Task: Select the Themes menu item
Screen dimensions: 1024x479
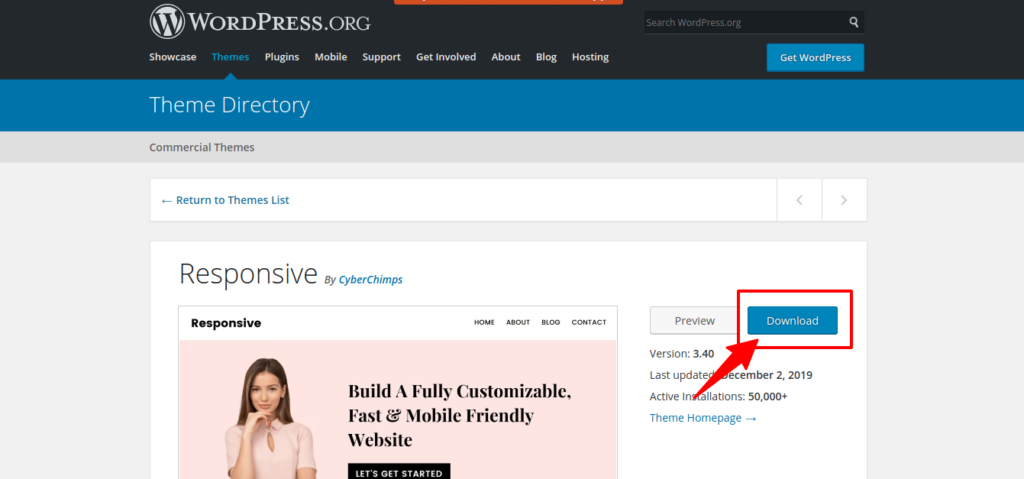Action: [x=230, y=57]
